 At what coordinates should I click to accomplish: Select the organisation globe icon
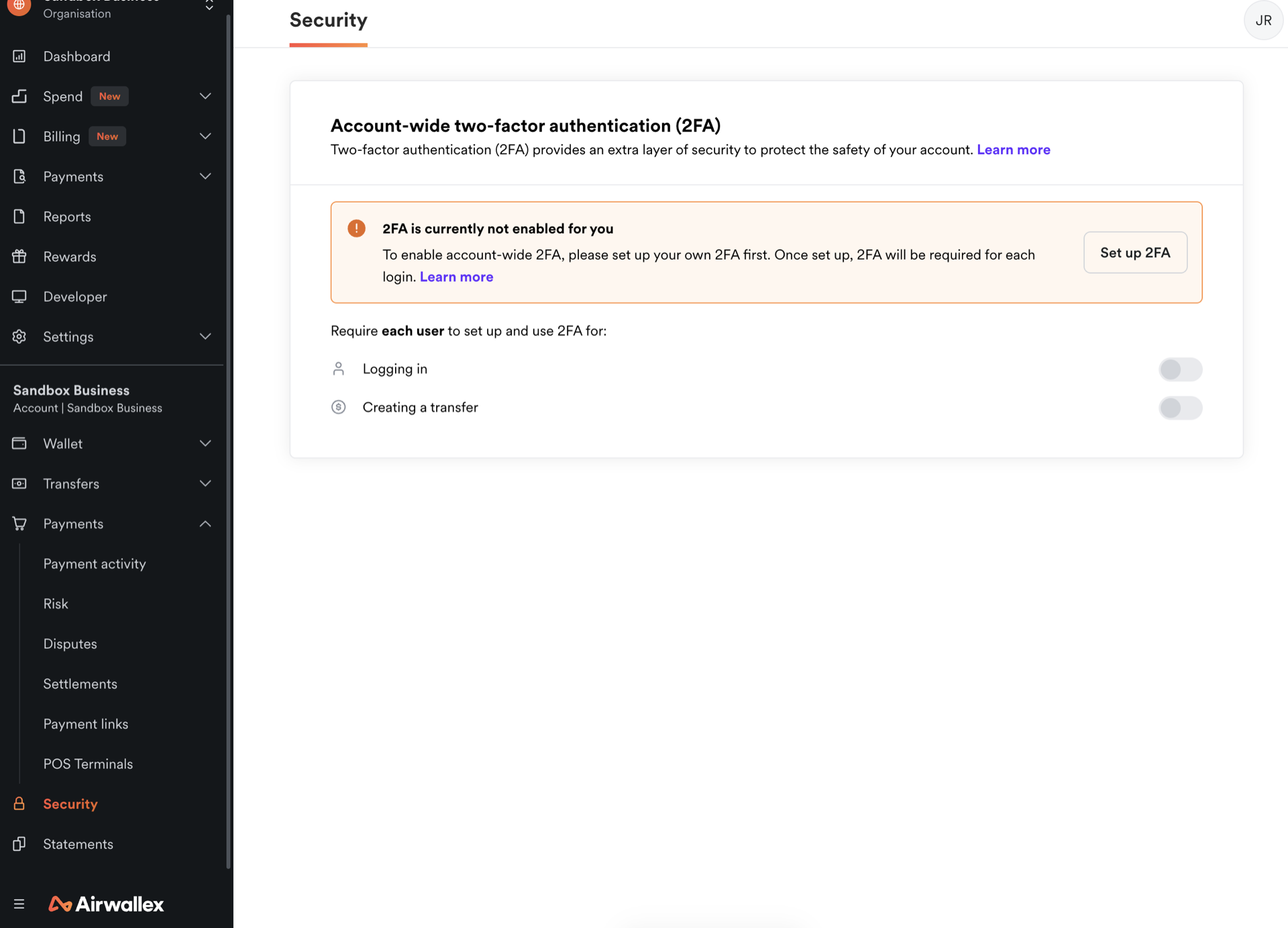(x=19, y=5)
